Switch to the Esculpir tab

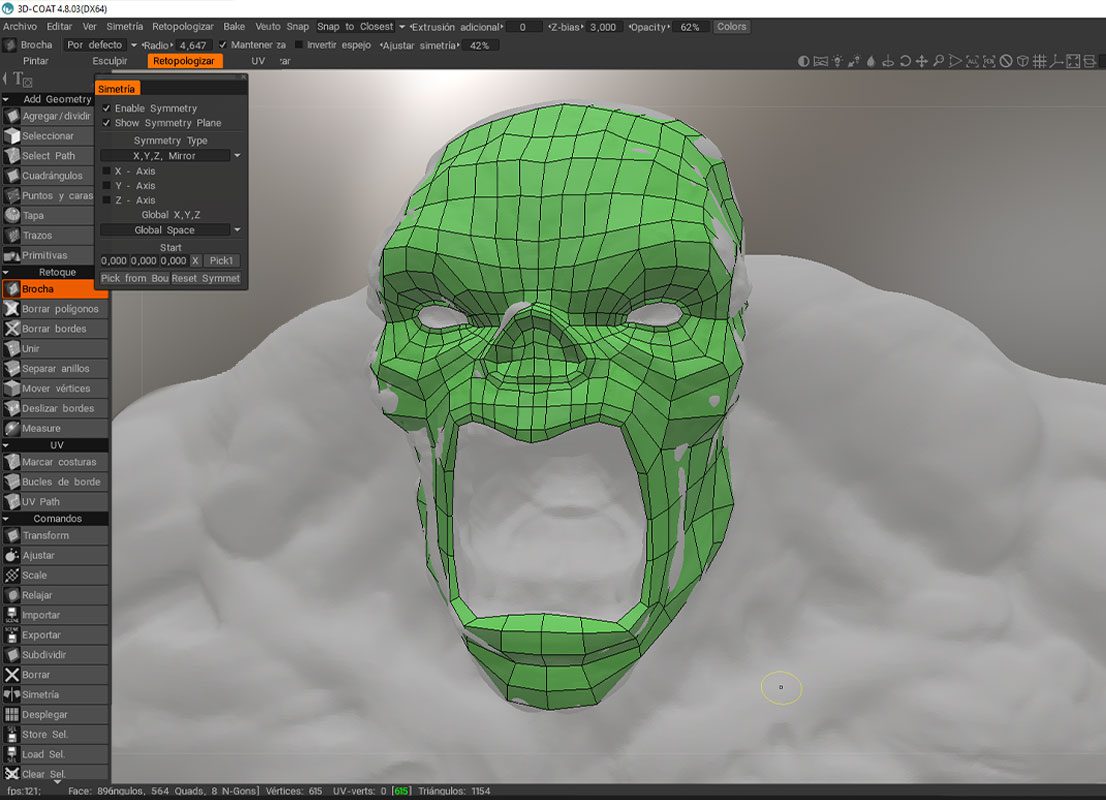coord(110,61)
